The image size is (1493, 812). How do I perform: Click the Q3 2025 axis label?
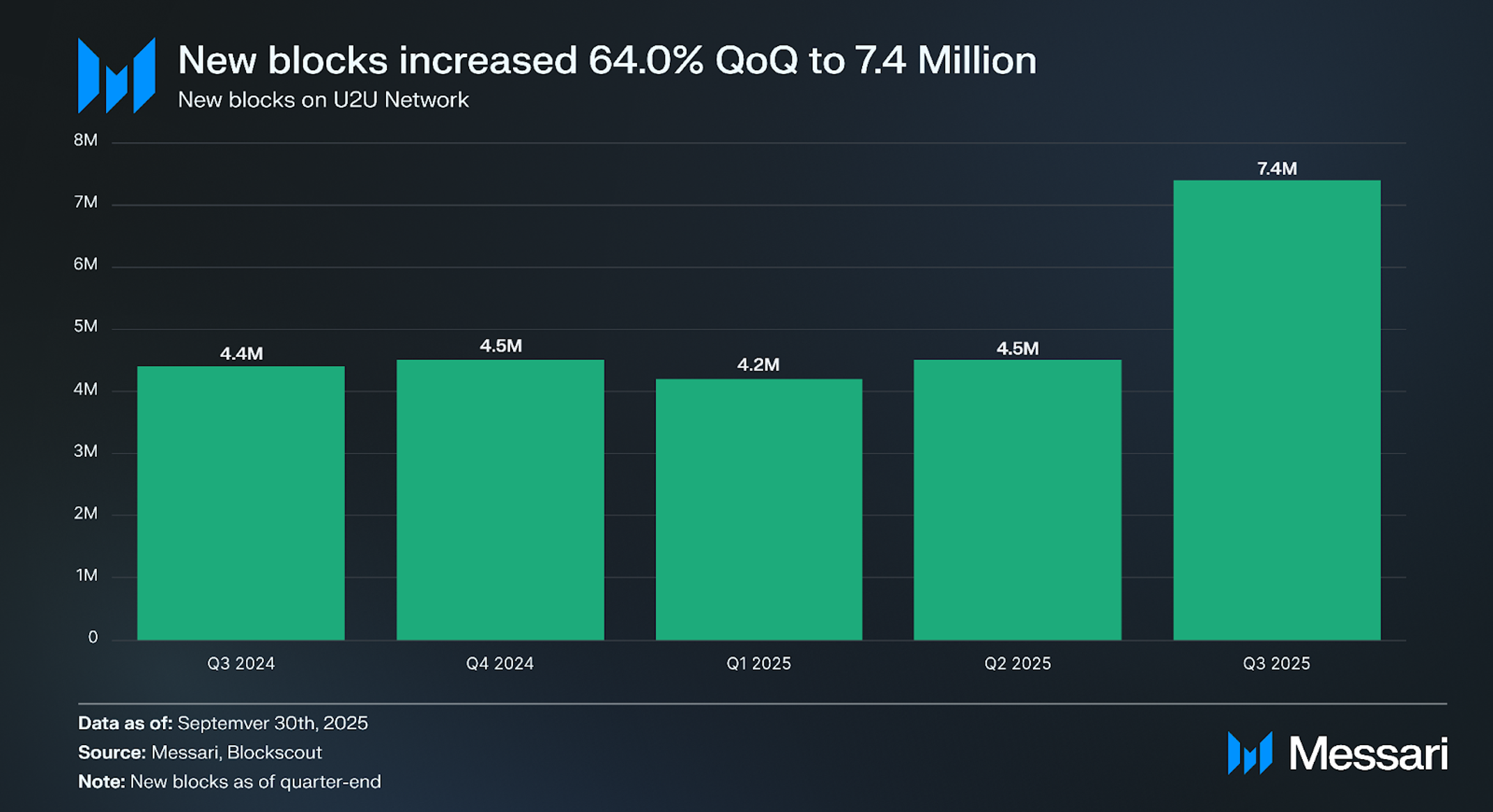[1276, 663]
